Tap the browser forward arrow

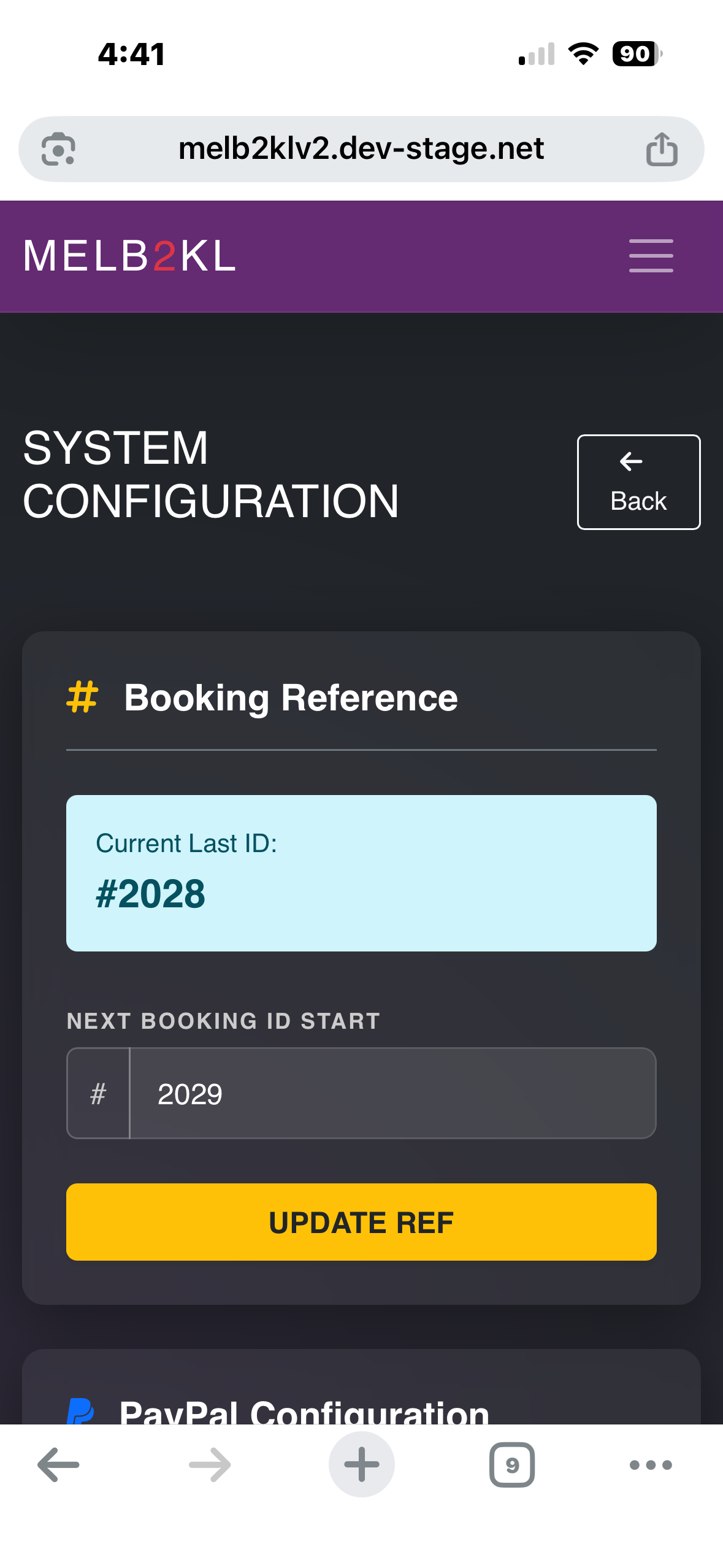point(210,1464)
